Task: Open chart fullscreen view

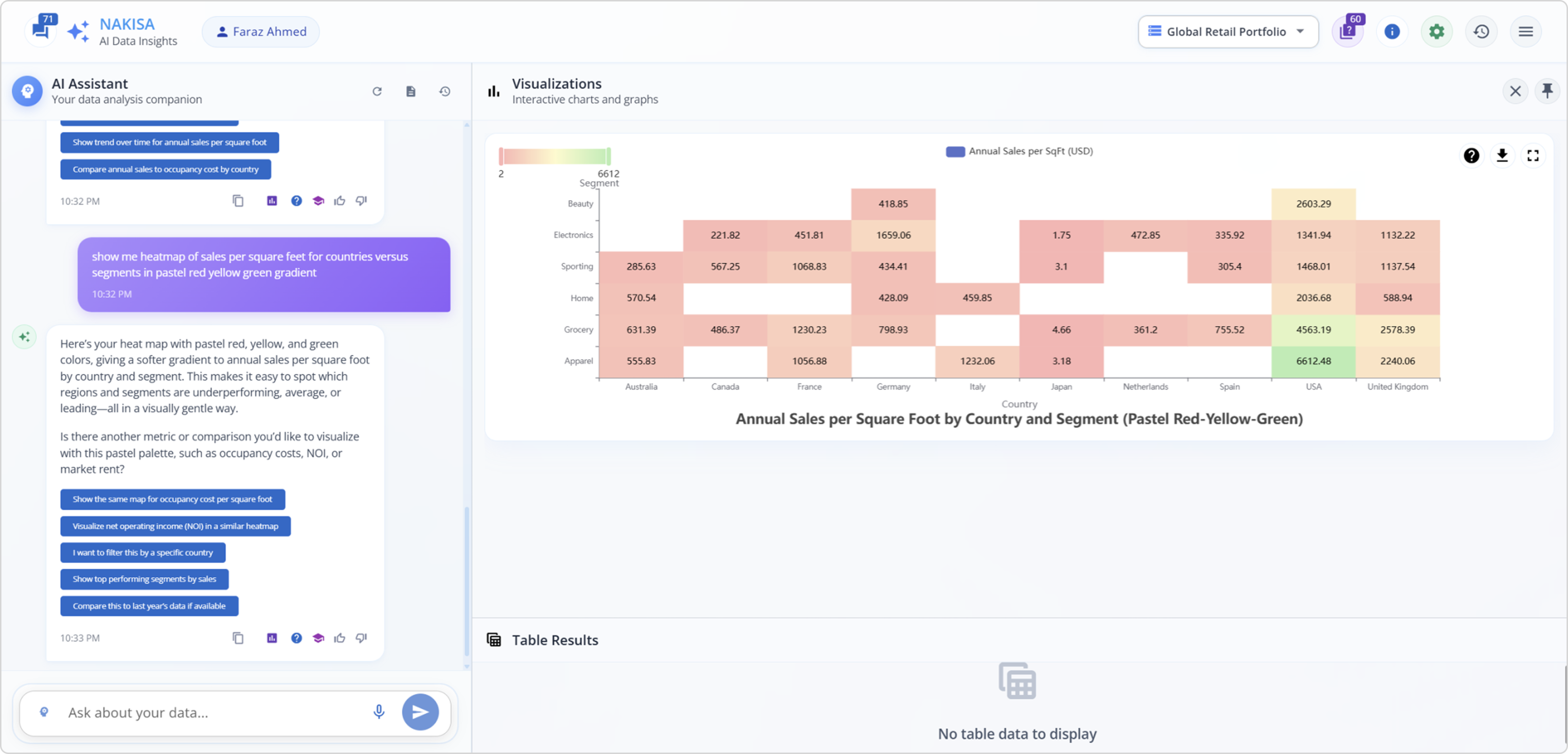Action: [1533, 156]
